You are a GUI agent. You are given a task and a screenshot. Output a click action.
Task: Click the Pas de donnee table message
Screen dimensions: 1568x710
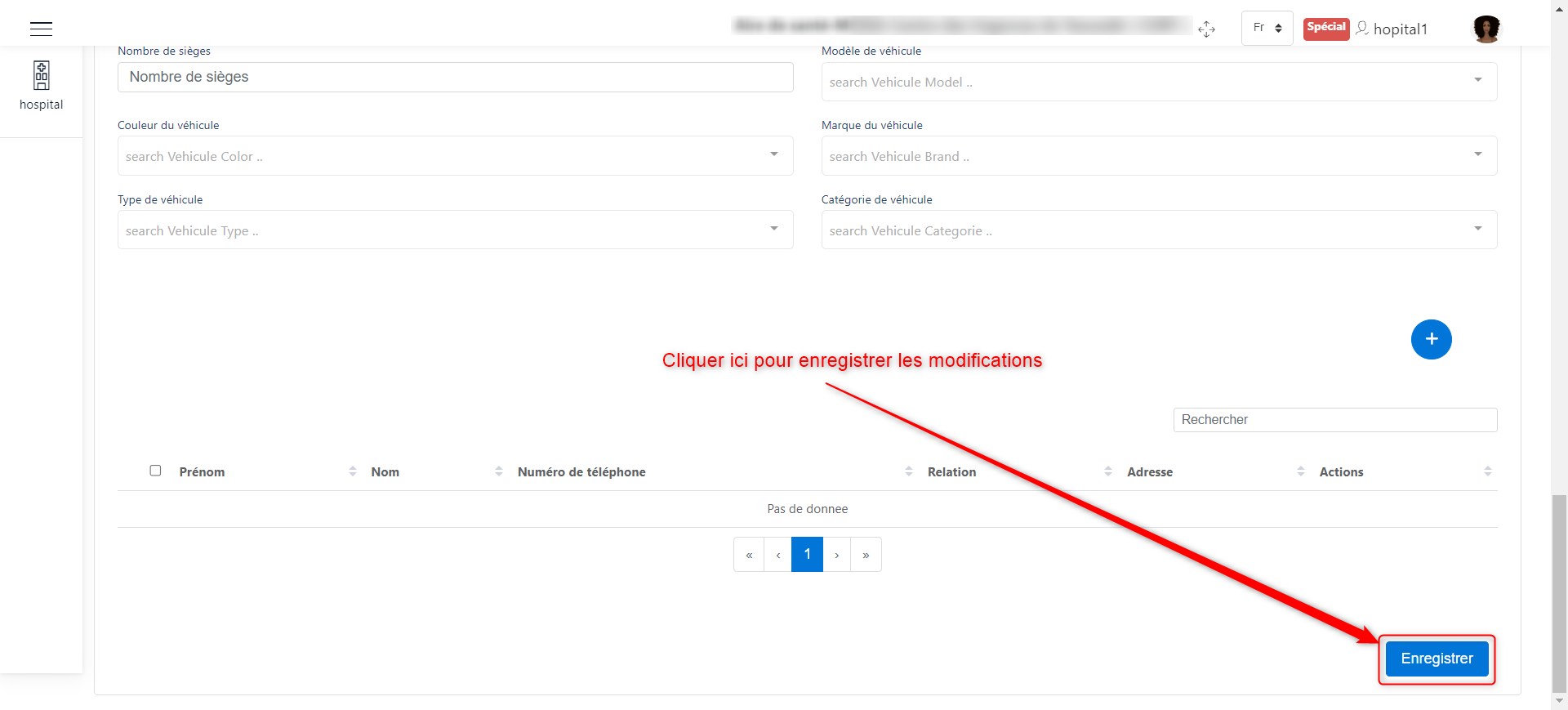pyautogui.click(x=807, y=509)
